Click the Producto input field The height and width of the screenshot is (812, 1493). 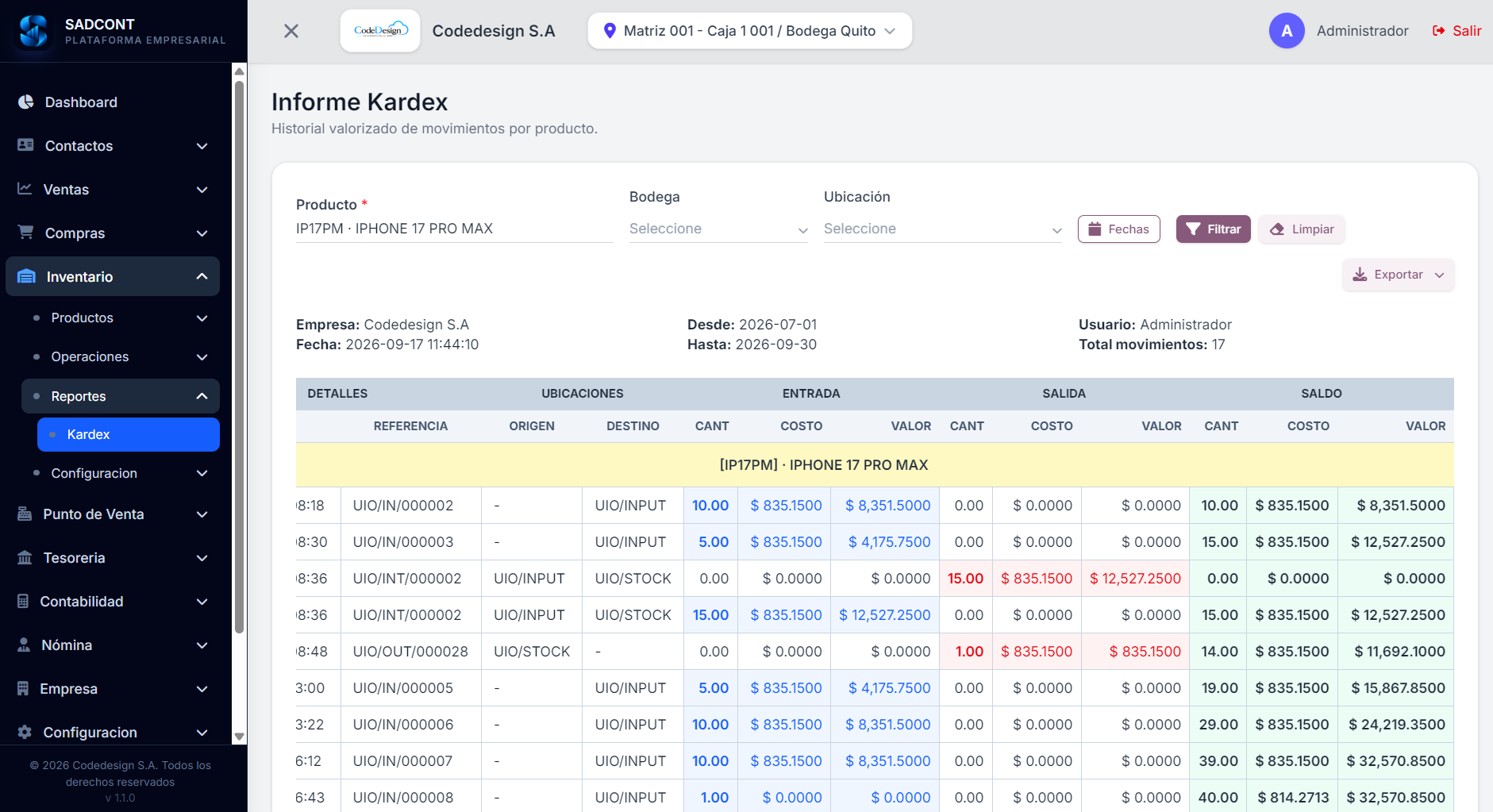[x=454, y=229]
